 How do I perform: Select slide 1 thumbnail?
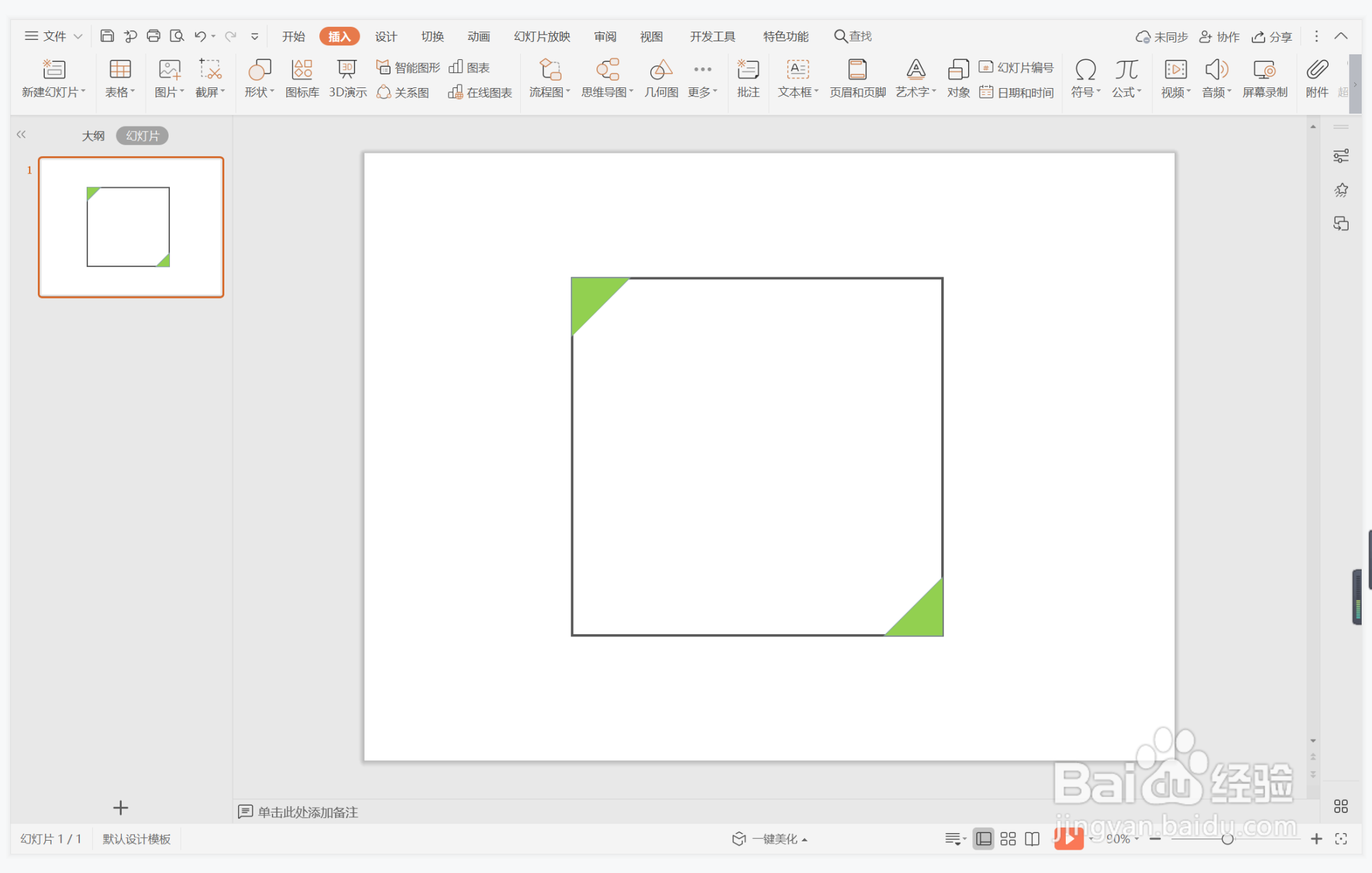pos(131,227)
